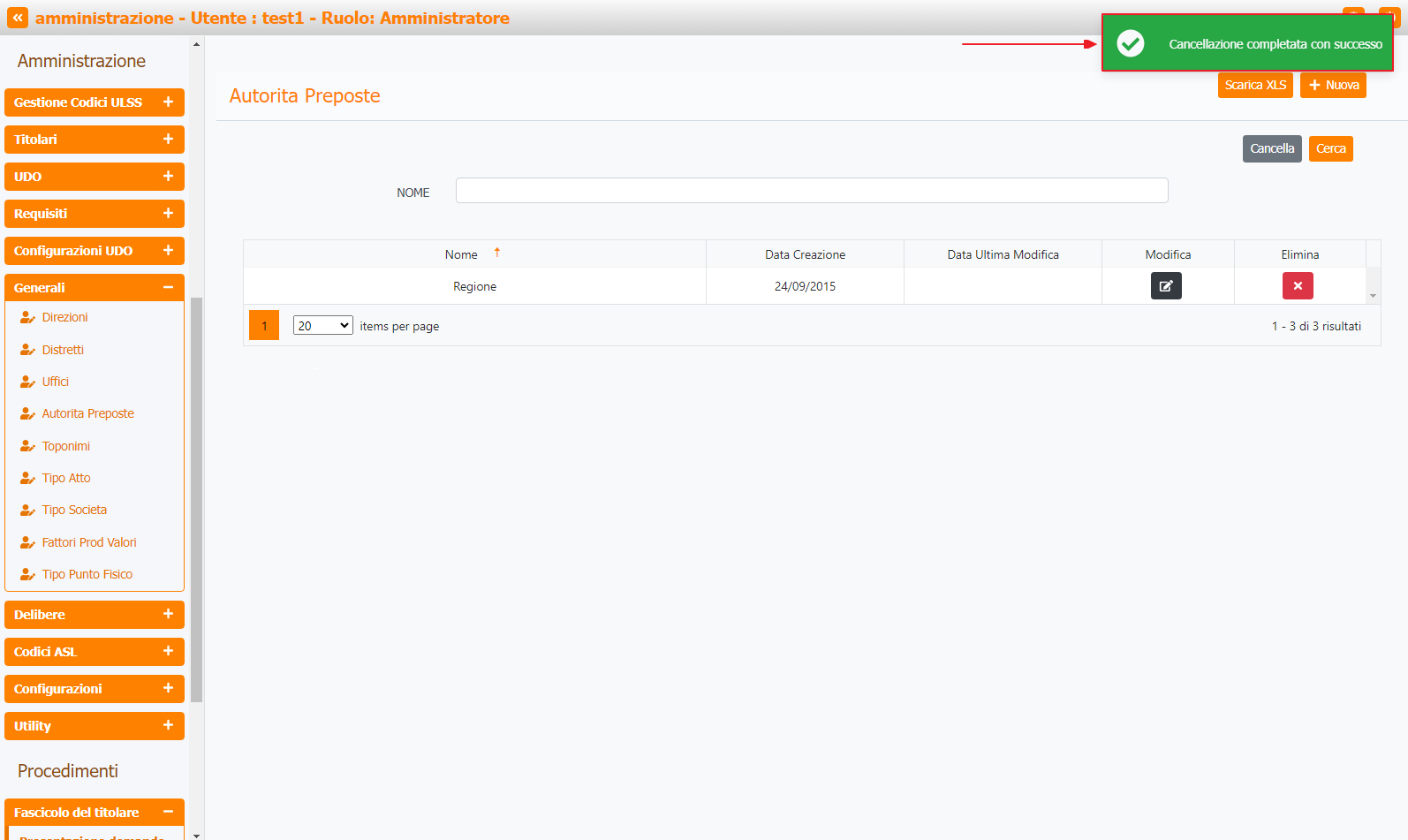Download the table with Scarica XLS

tap(1254, 85)
